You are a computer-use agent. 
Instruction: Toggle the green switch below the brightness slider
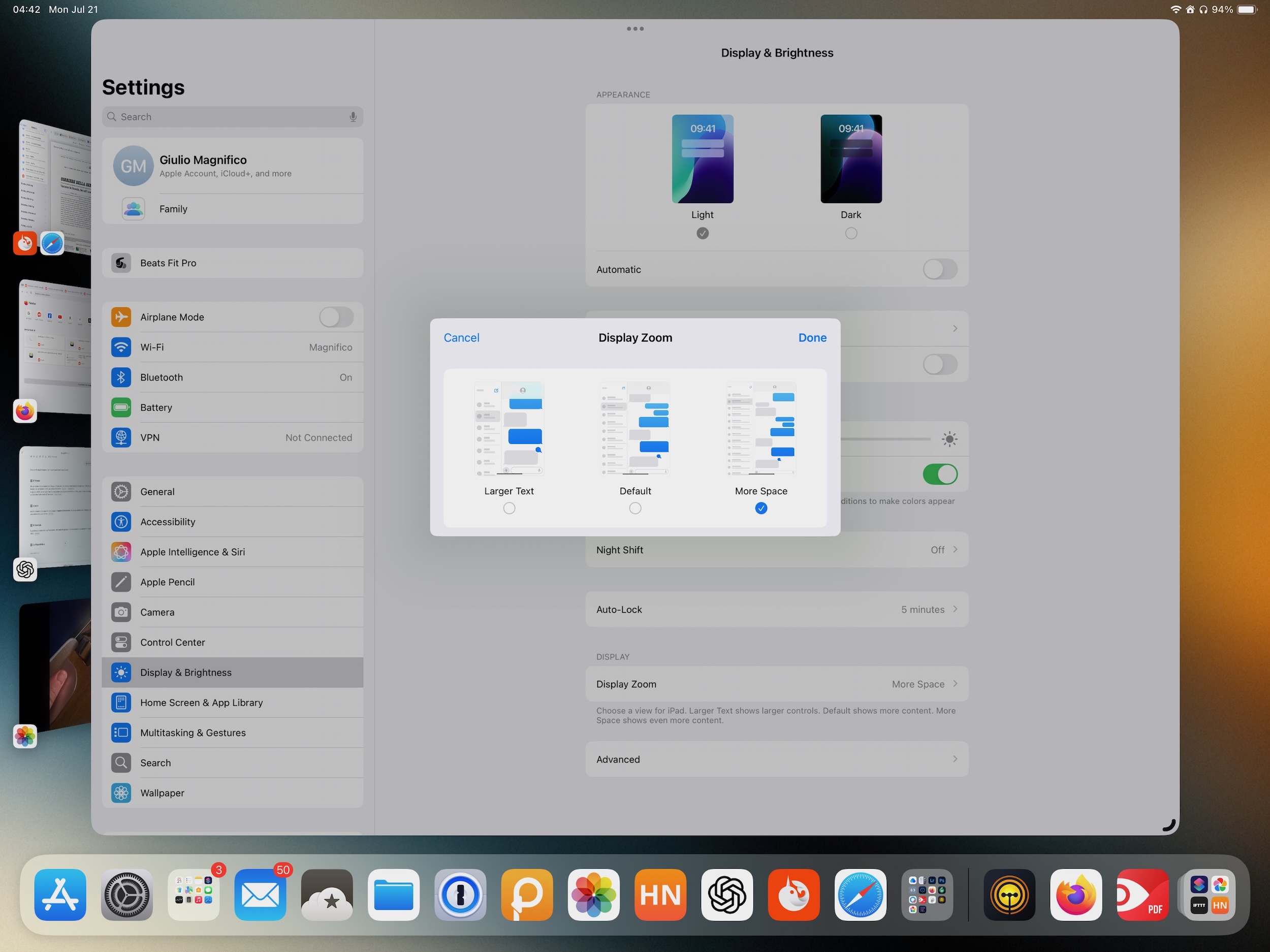tap(940, 474)
